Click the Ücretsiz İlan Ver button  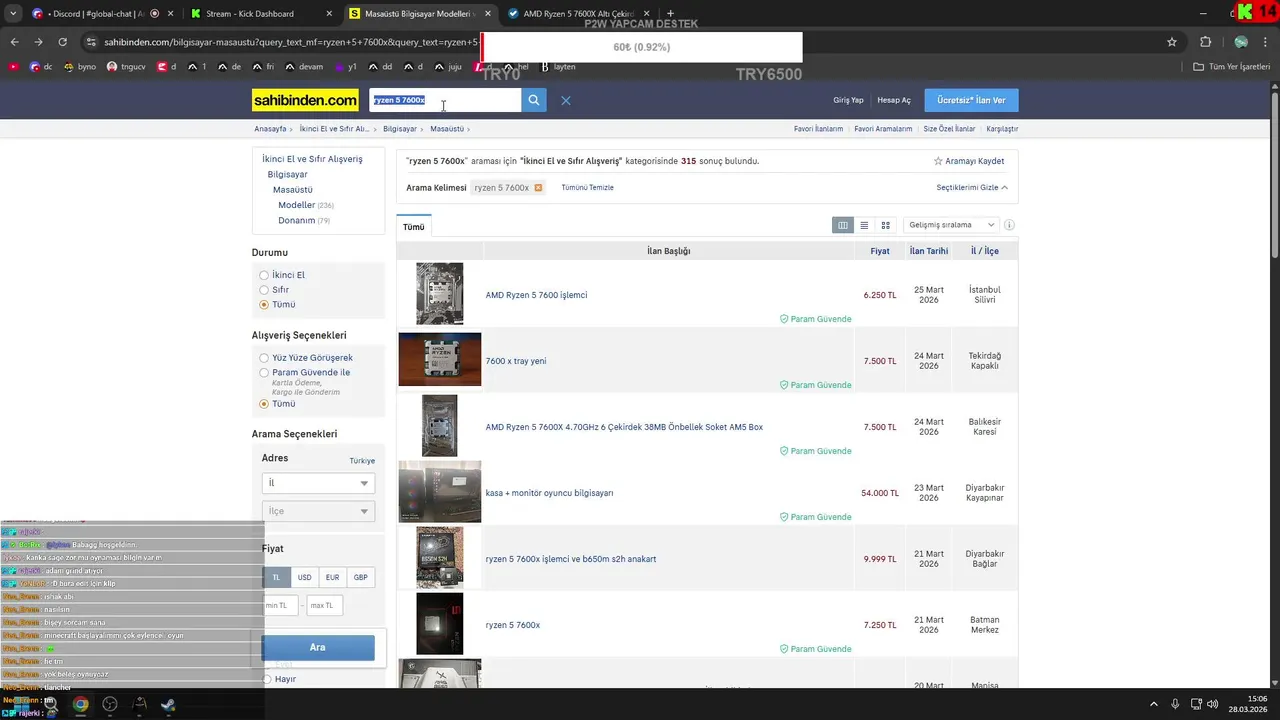[971, 100]
